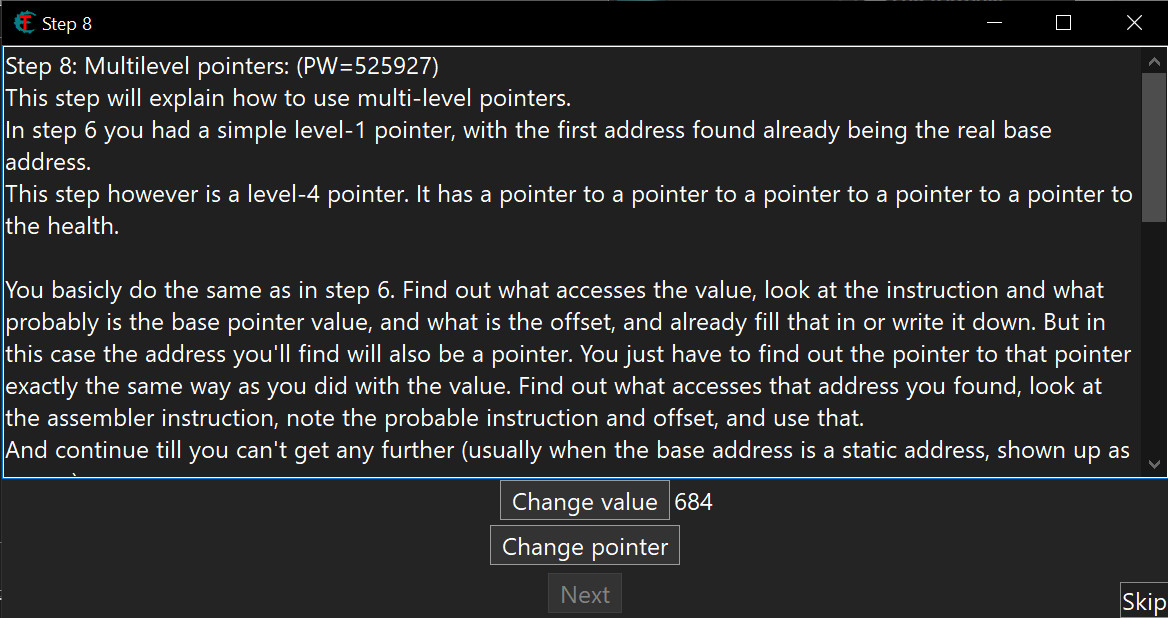Maximize the Step 8 tutorial window
1168x618 pixels.
click(x=1063, y=23)
